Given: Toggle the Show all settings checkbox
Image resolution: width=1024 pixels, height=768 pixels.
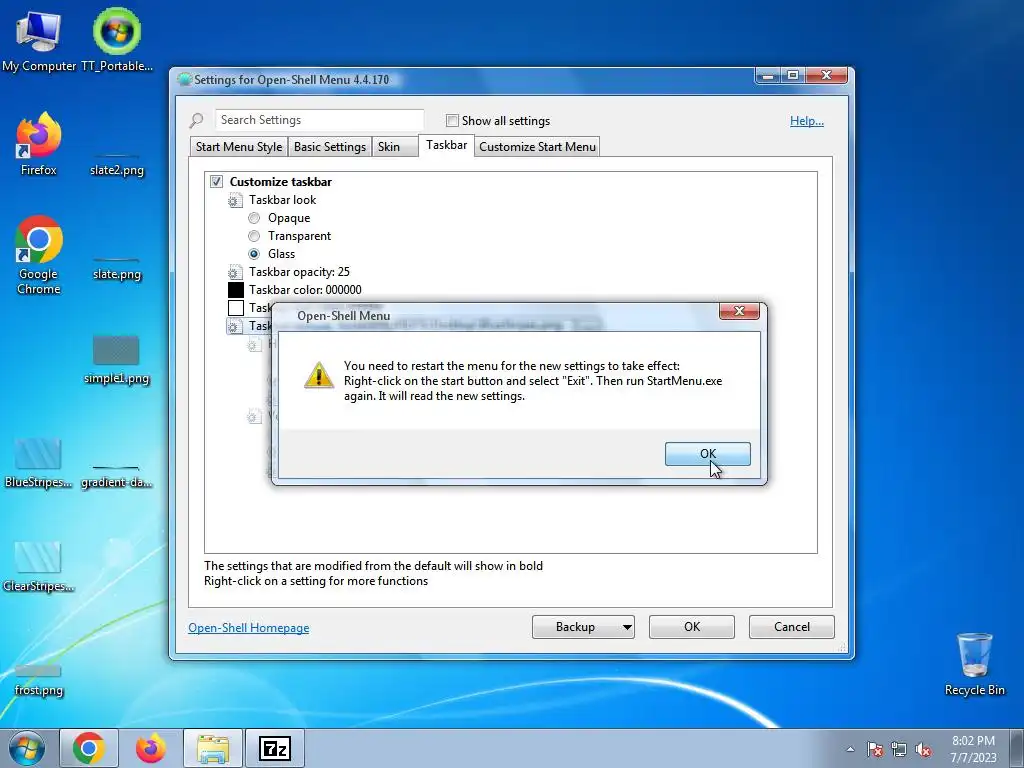Looking at the screenshot, I should (x=452, y=120).
